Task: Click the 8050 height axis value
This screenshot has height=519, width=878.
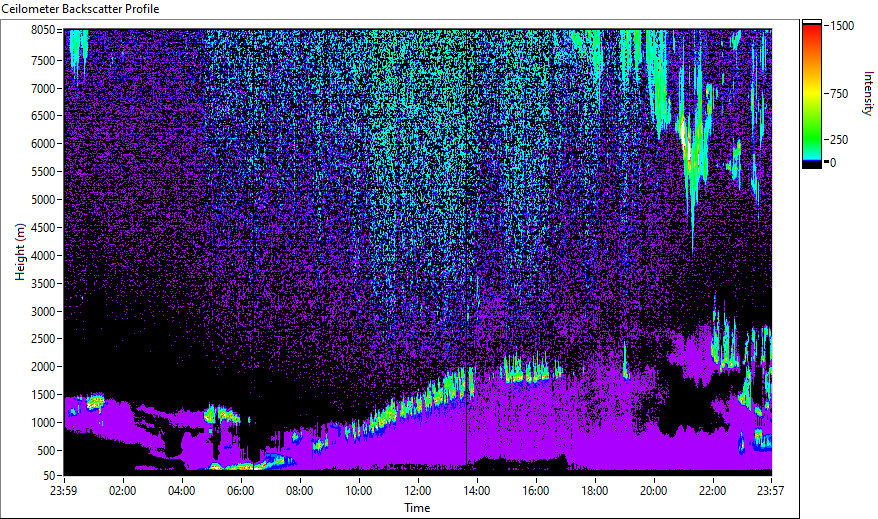Action: [43, 30]
